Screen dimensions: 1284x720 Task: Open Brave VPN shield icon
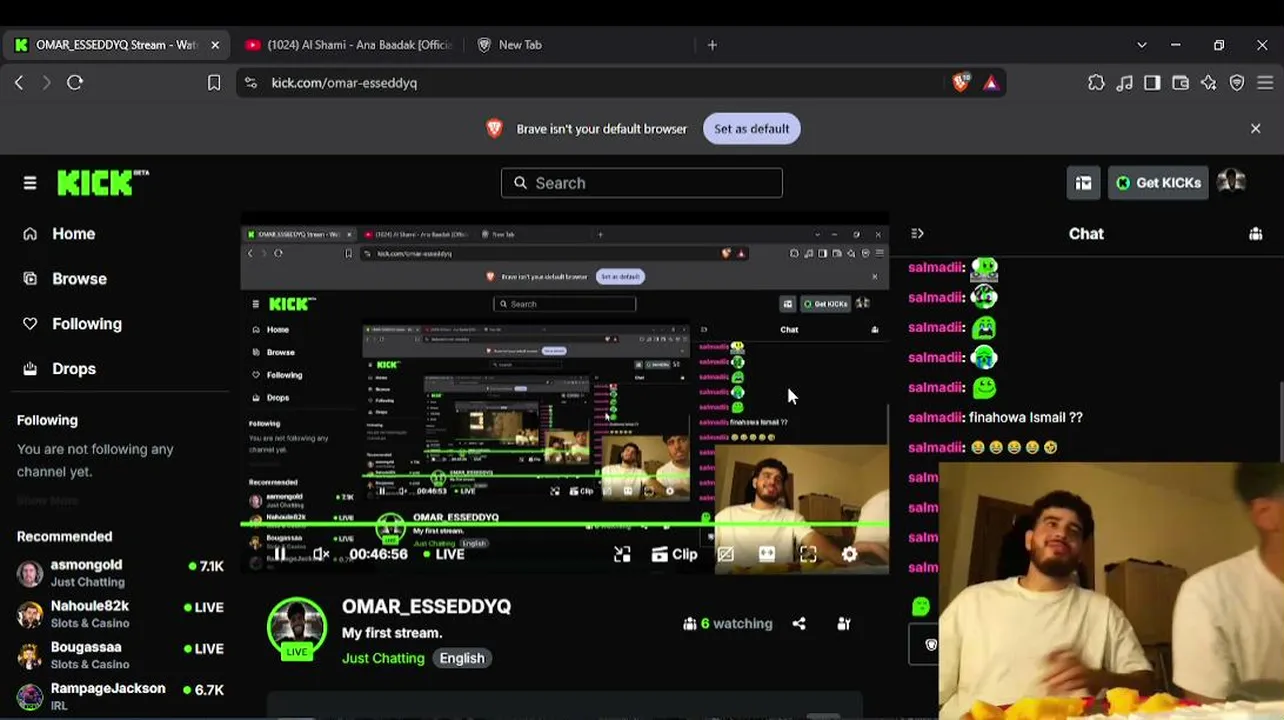[x=1237, y=83]
